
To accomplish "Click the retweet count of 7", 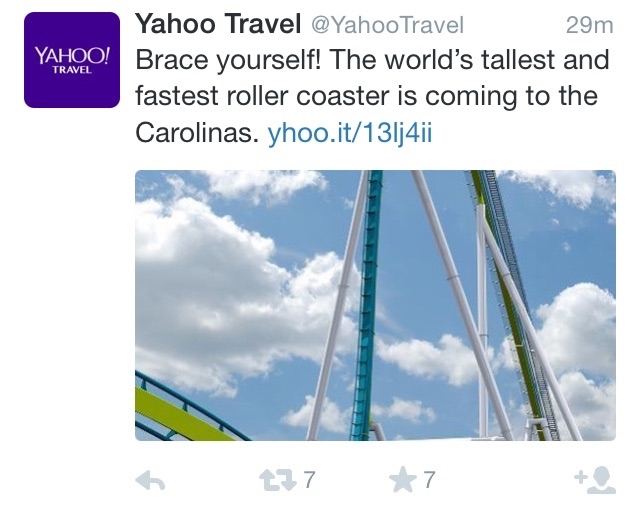I will [310, 480].
